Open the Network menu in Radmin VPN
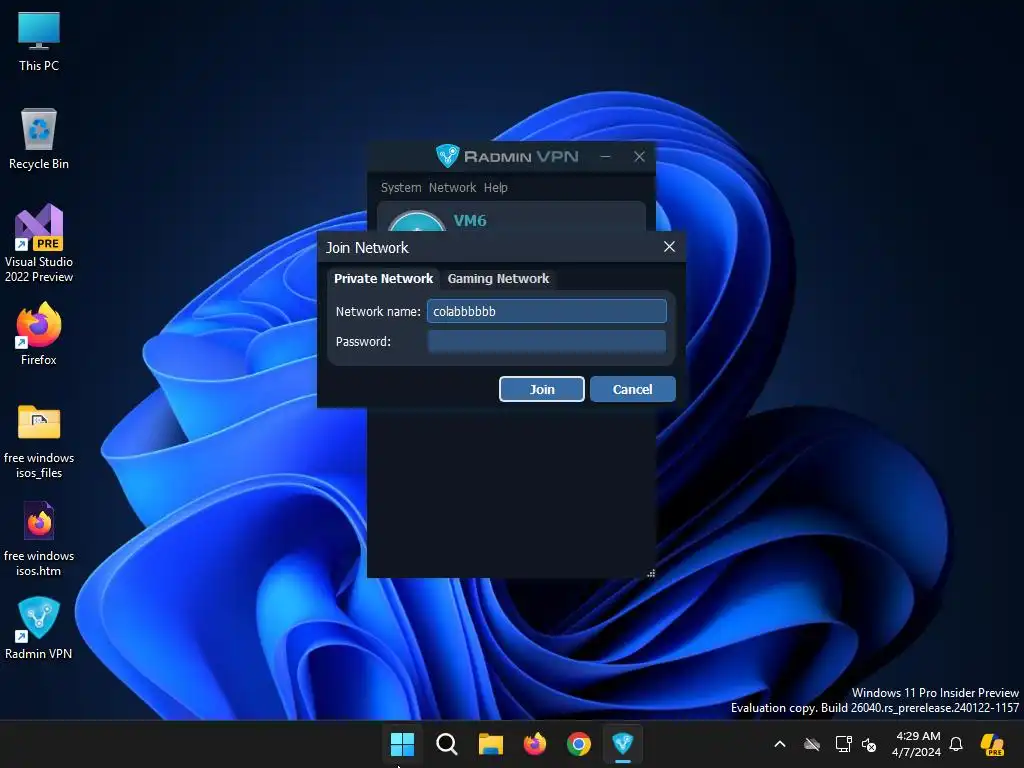The image size is (1024, 768). [x=452, y=187]
